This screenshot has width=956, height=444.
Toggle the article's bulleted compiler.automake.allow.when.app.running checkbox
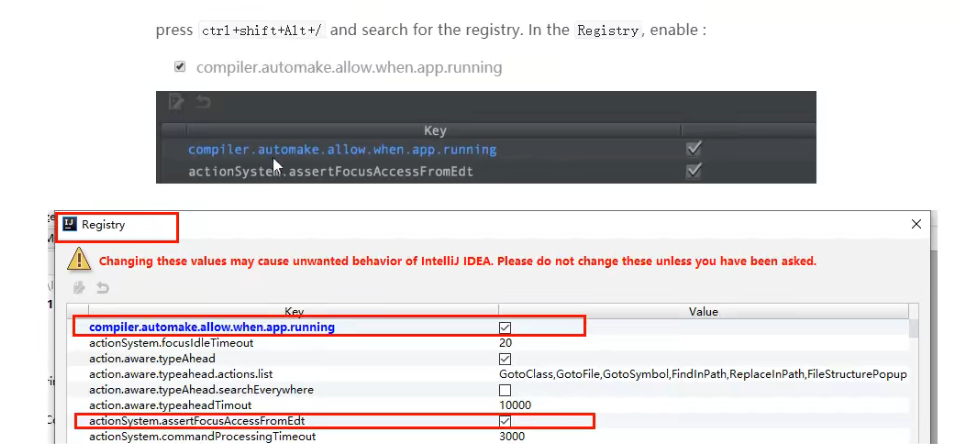click(179, 67)
